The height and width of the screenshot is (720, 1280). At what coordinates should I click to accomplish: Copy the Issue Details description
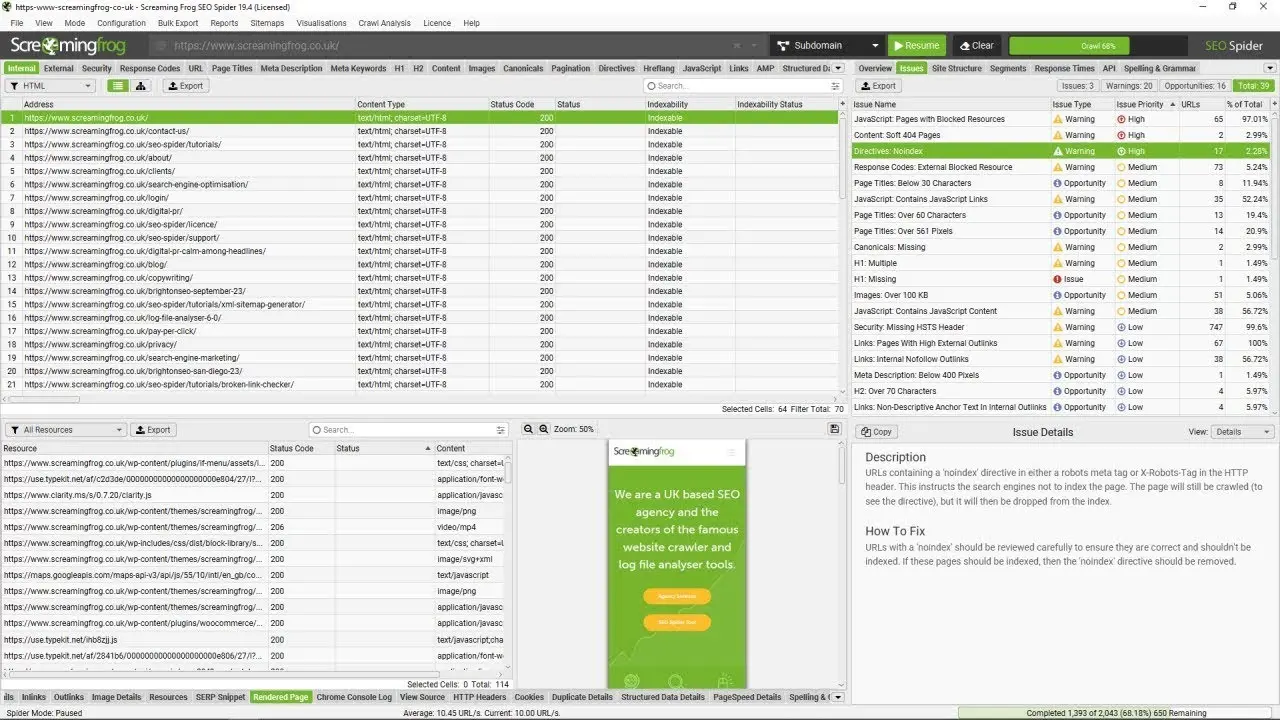click(875, 431)
